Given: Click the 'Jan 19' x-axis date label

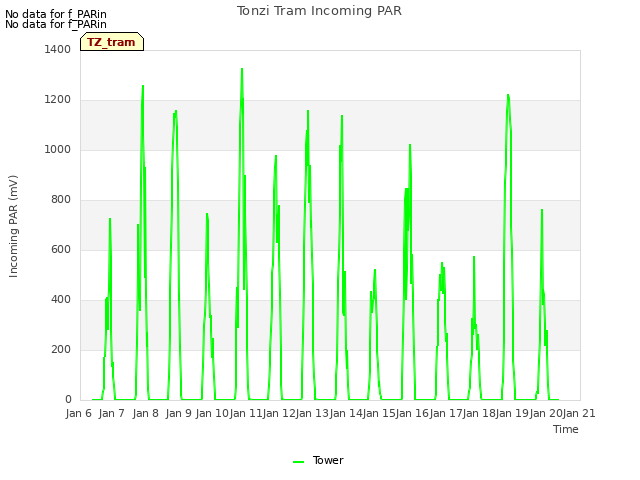Looking at the screenshot, I should point(512,413).
